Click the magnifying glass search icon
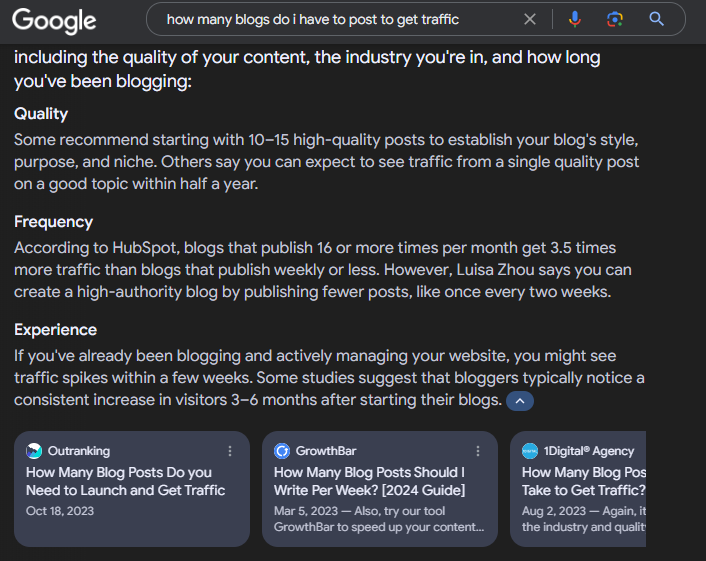706x561 pixels. click(657, 19)
